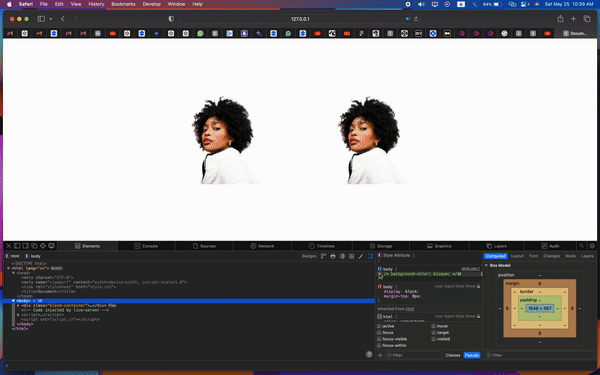600x375 pixels.
Task: Click the Scroll badge on html element
Action: click(57, 268)
